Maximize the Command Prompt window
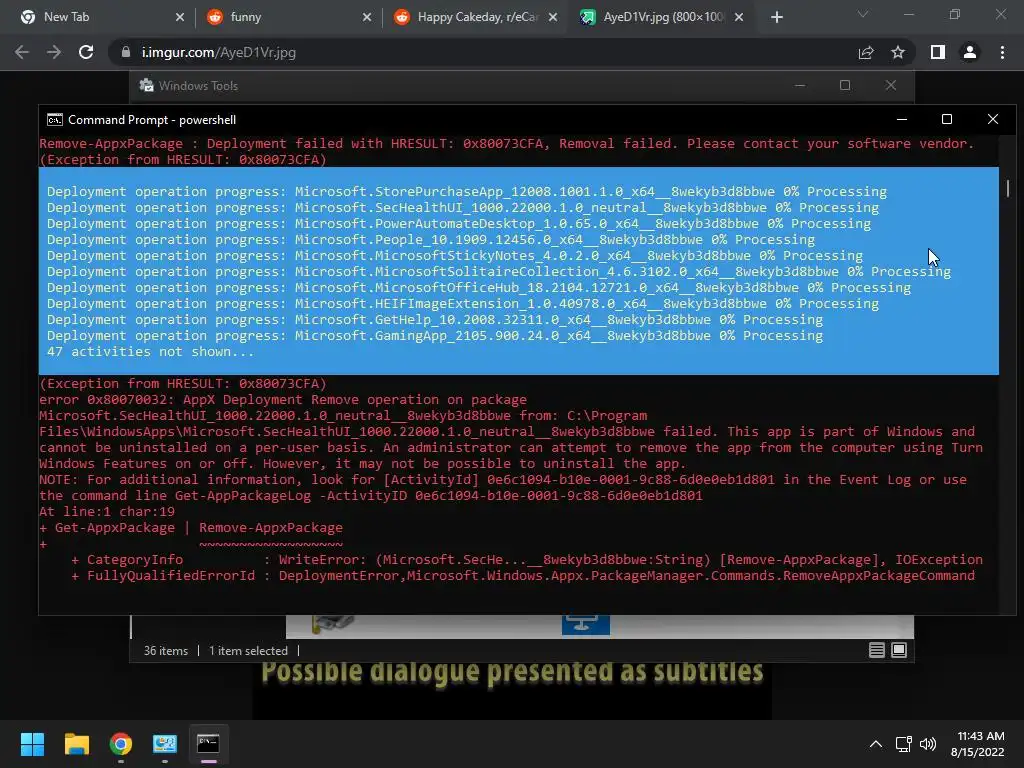This screenshot has width=1024, height=768. (x=947, y=119)
